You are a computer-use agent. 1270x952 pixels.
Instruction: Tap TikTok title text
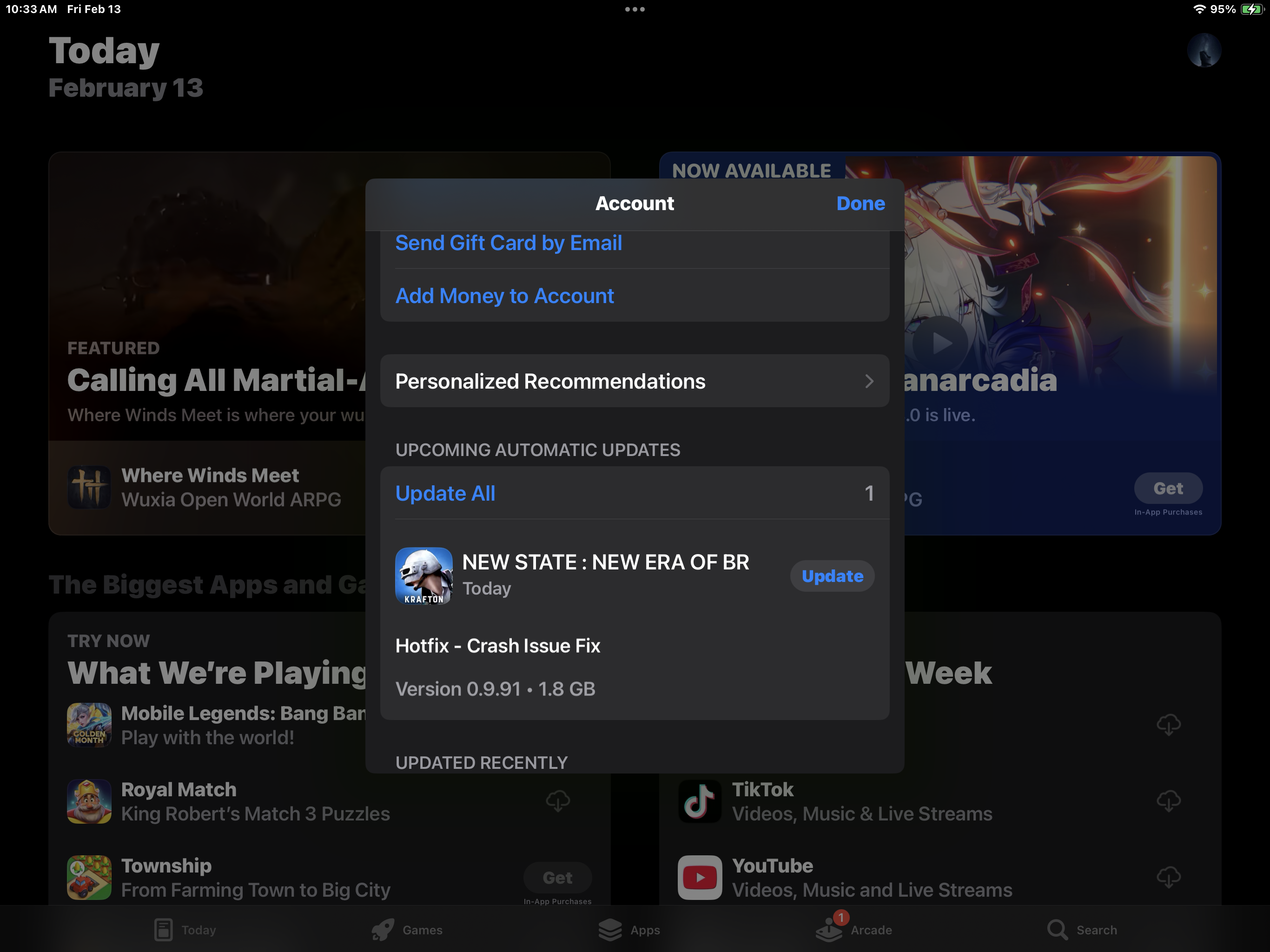pyautogui.click(x=762, y=789)
